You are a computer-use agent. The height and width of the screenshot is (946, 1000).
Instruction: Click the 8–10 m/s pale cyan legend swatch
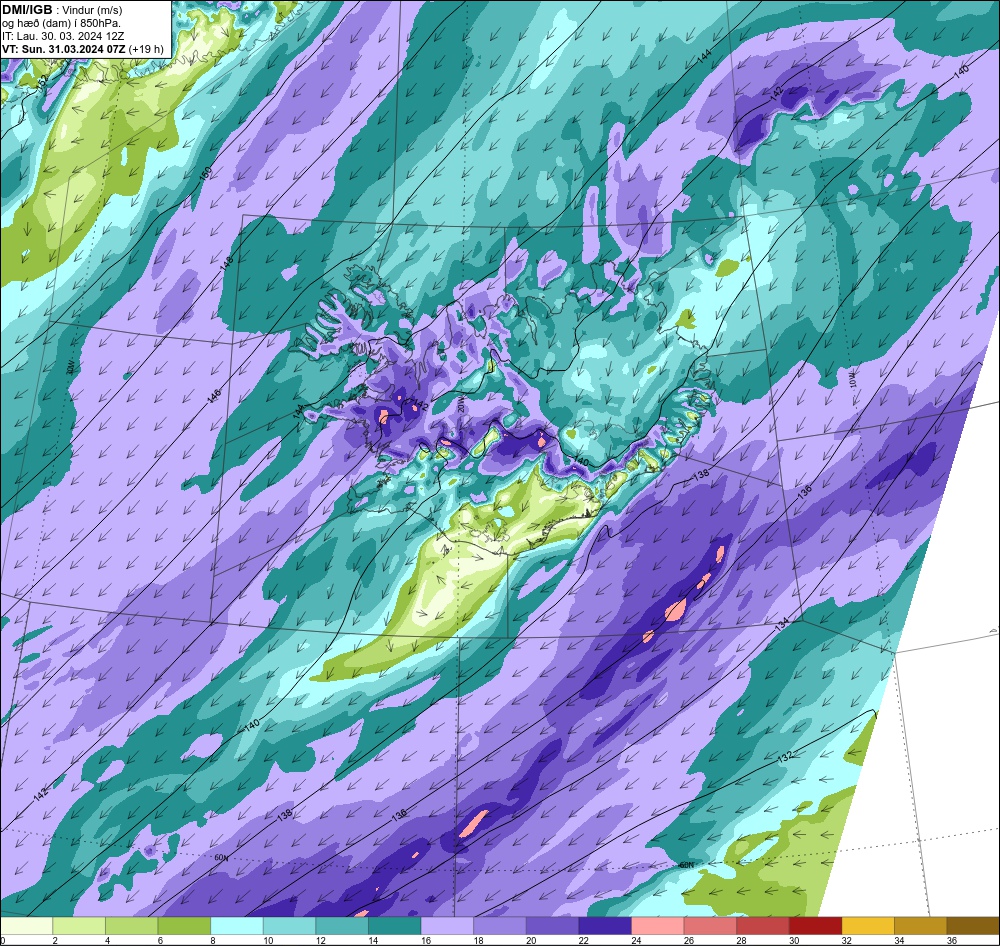[237, 926]
